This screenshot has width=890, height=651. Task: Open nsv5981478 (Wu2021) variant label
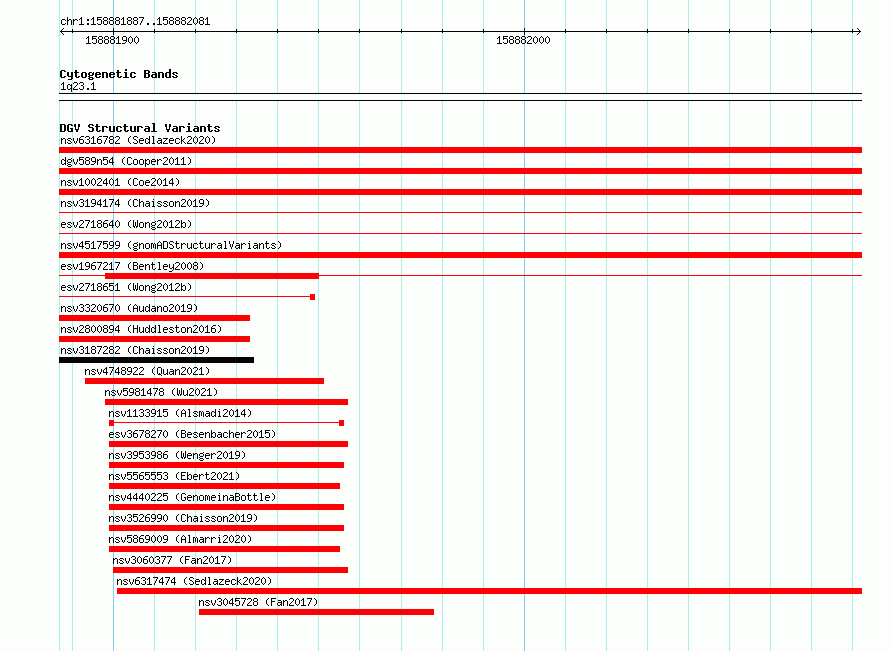click(161, 392)
